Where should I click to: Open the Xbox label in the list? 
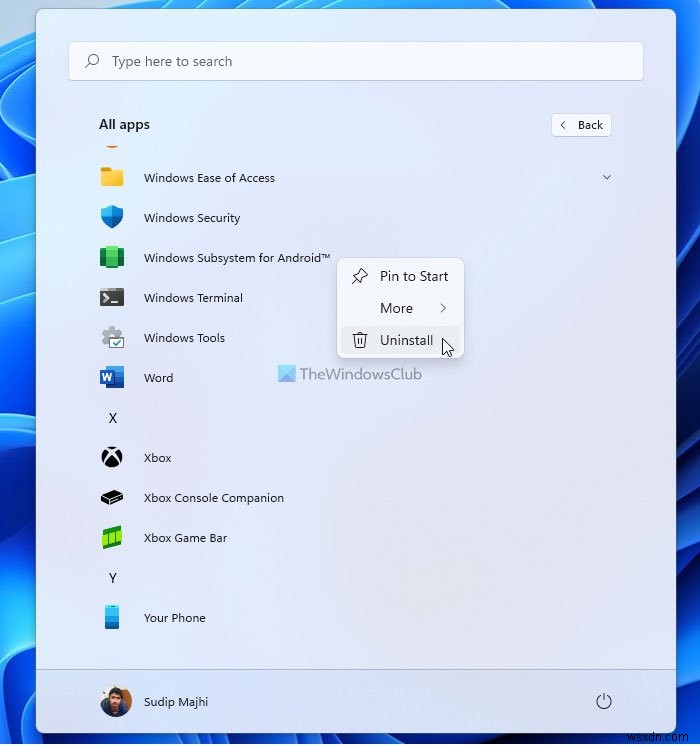pos(157,458)
